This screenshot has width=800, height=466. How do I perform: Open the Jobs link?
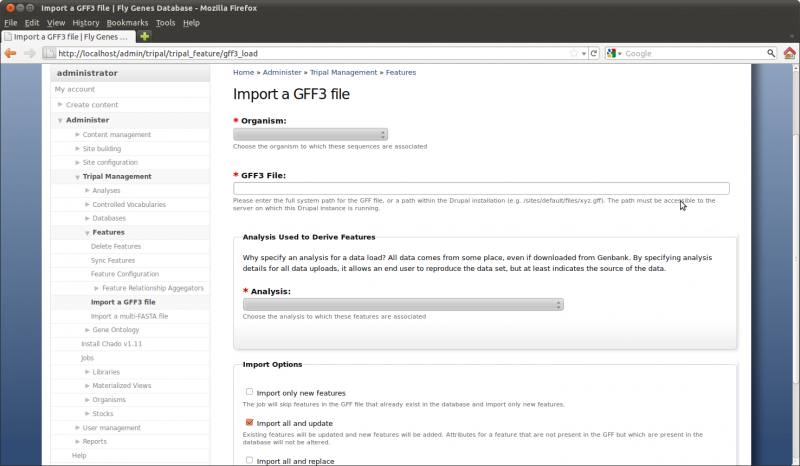click(x=87, y=358)
